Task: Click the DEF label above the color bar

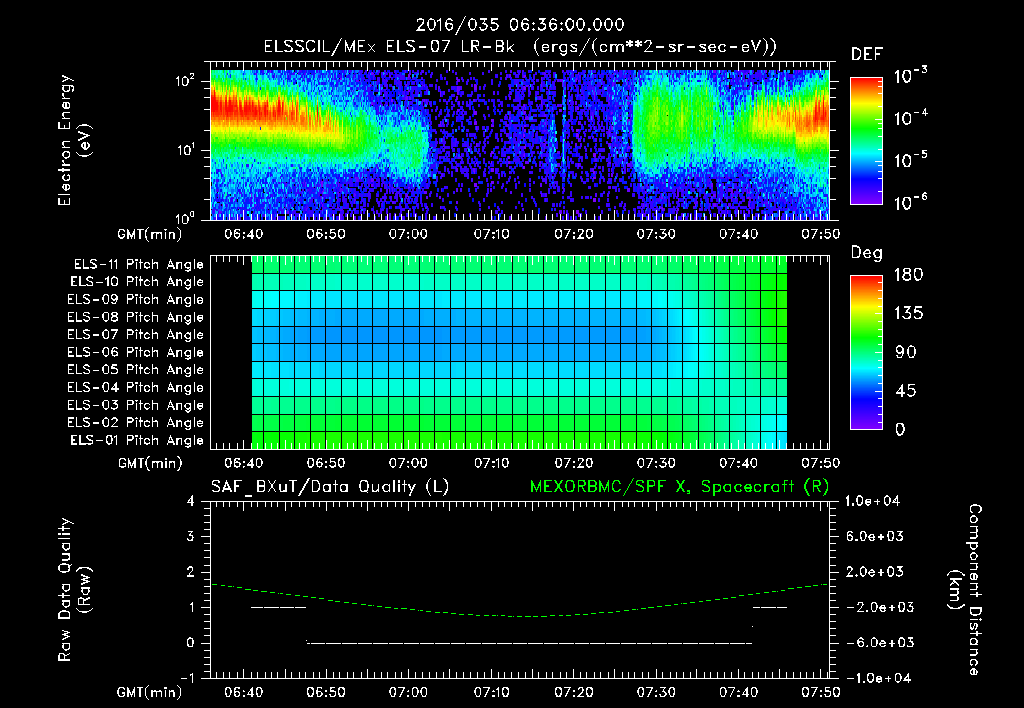Action: (x=867, y=55)
